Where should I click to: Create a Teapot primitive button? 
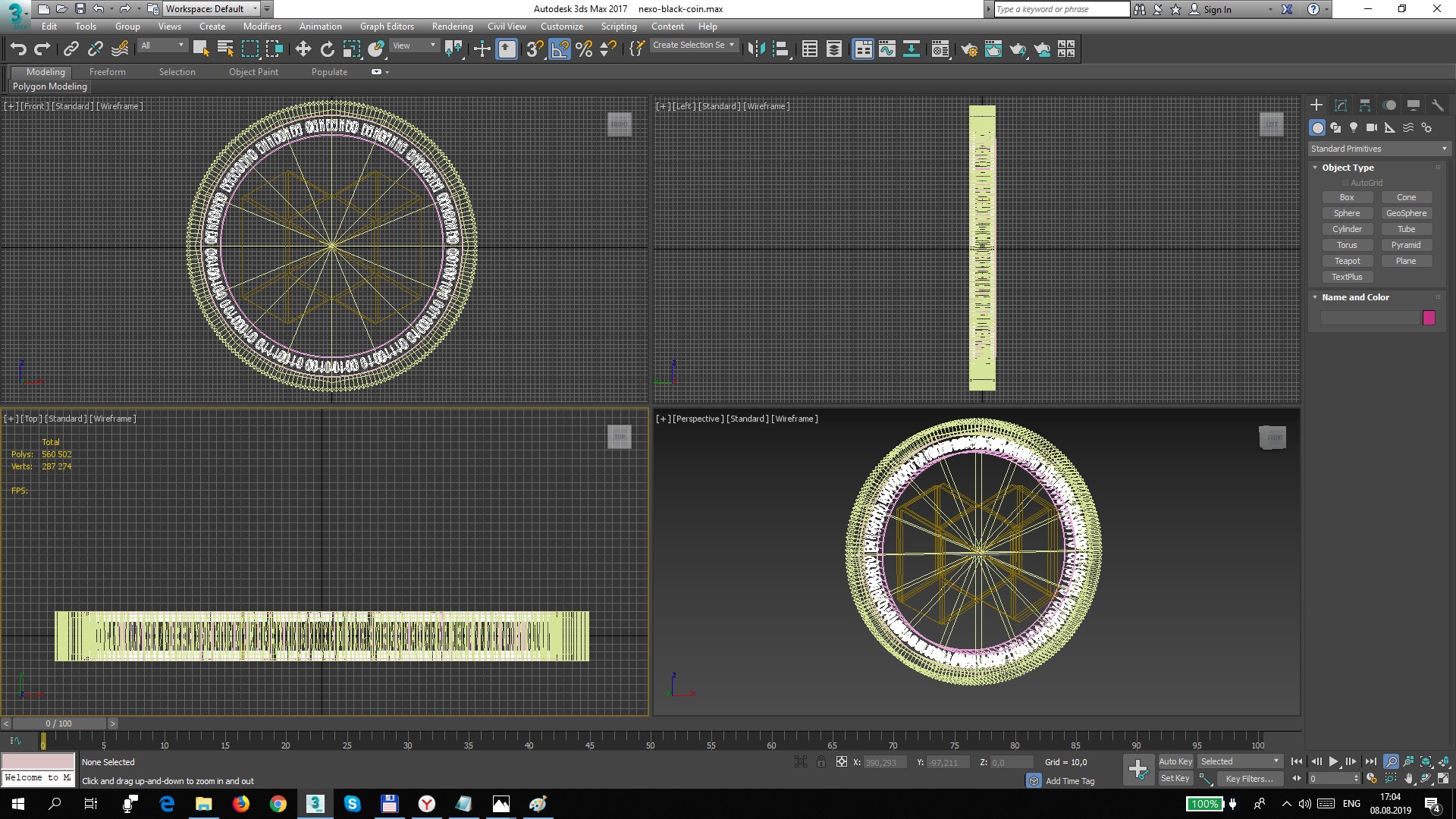click(x=1347, y=261)
